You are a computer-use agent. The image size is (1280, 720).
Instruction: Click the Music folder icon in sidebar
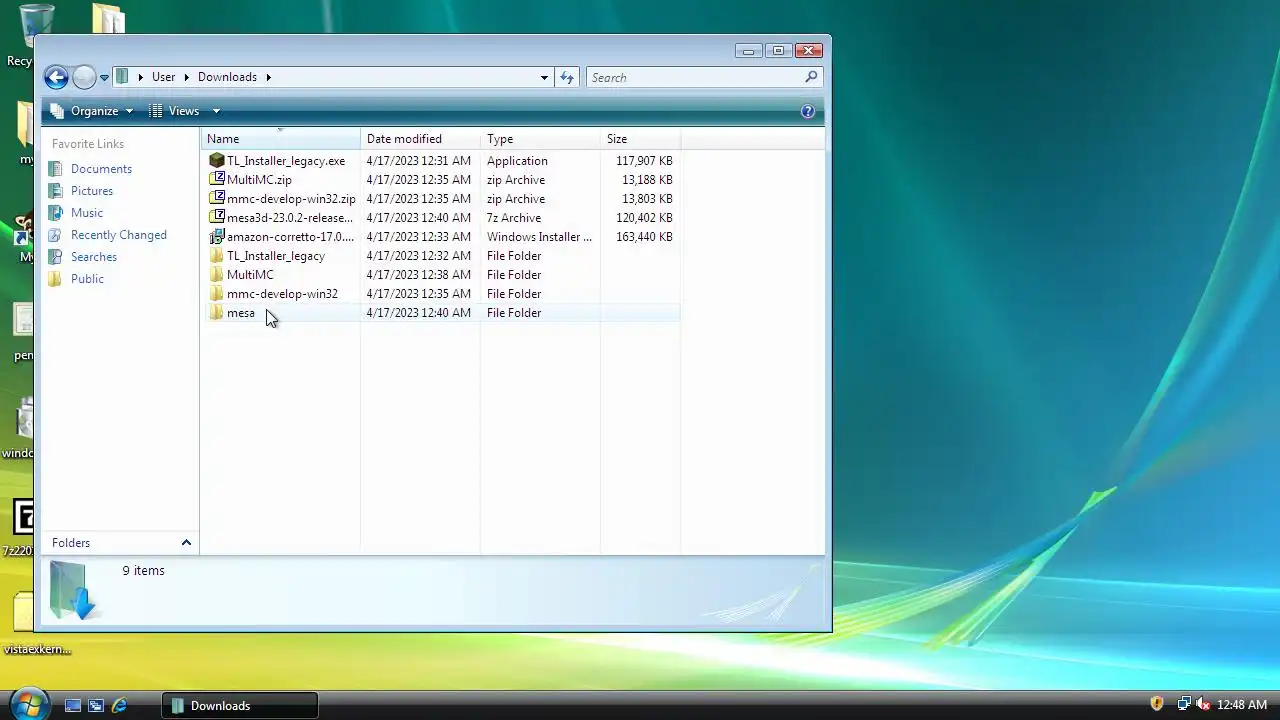(55, 213)
